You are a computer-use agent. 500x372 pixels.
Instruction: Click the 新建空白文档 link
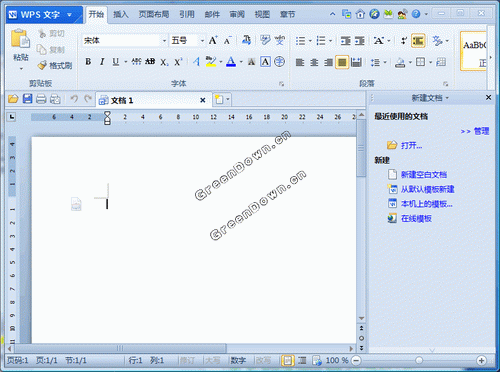pos(424,174)
